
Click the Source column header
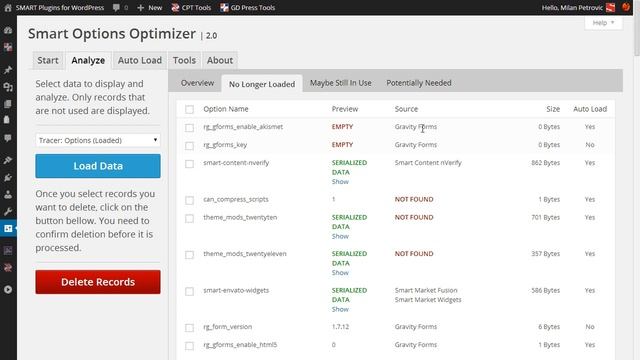click(406, 109)
